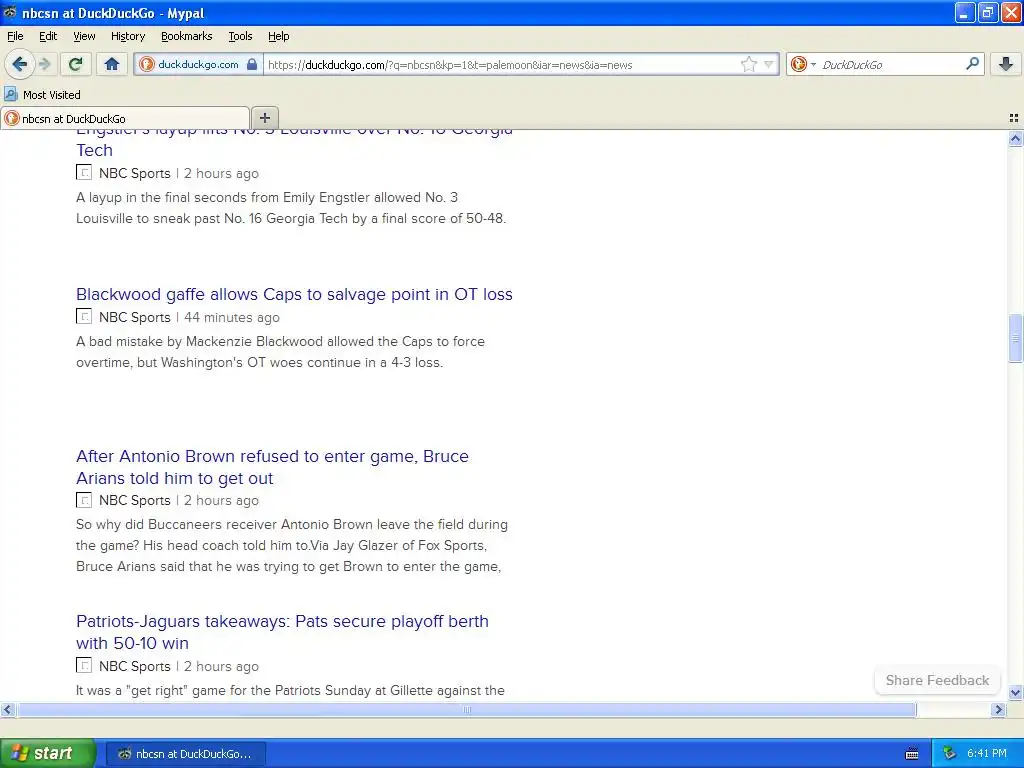Click the tray icon next to the clock

pos(950,754)
